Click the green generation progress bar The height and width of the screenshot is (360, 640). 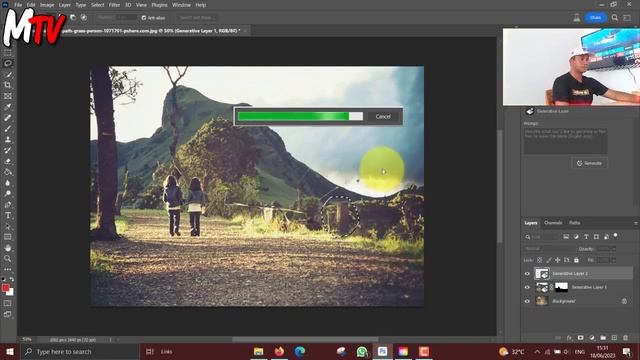[300, 116]
